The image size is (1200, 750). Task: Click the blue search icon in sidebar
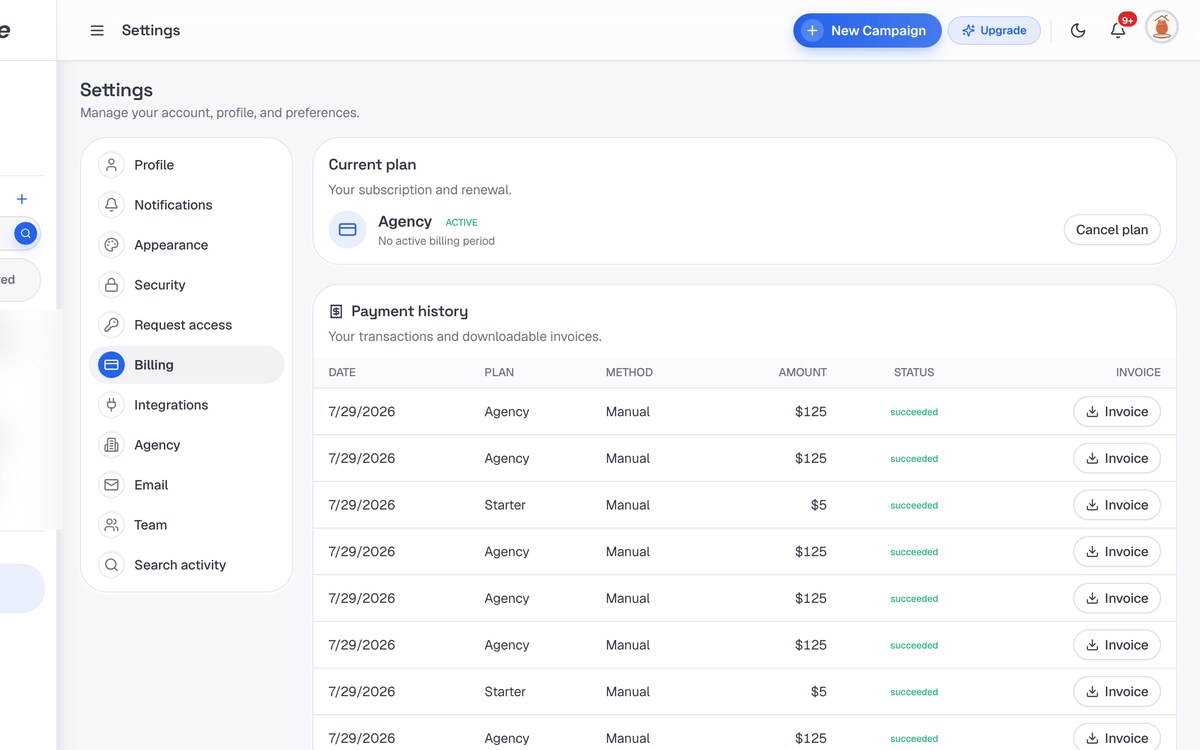26,234
